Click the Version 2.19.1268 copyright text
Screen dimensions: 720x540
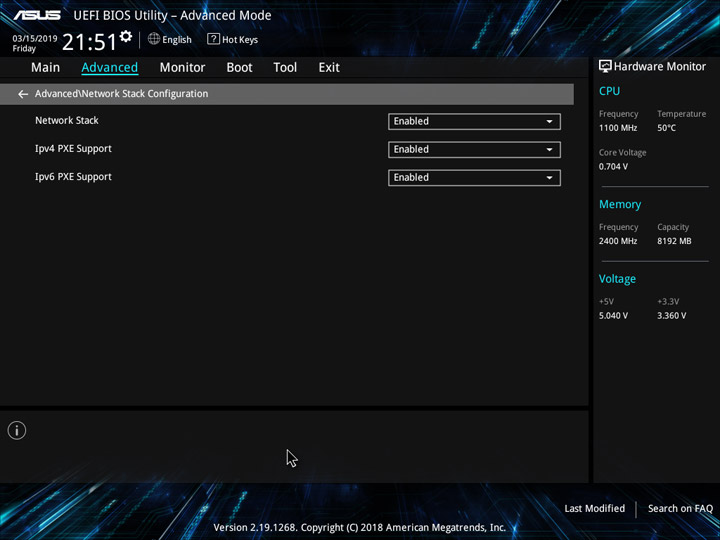pos(360,527)
